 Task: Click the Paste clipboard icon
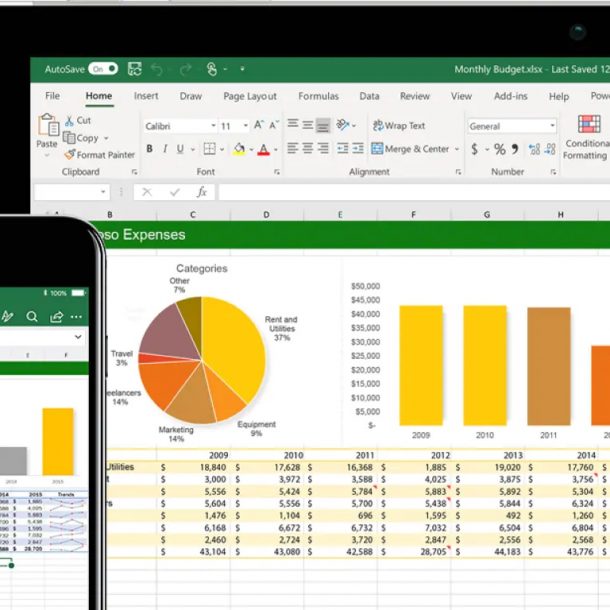click(x=48, y=124)
